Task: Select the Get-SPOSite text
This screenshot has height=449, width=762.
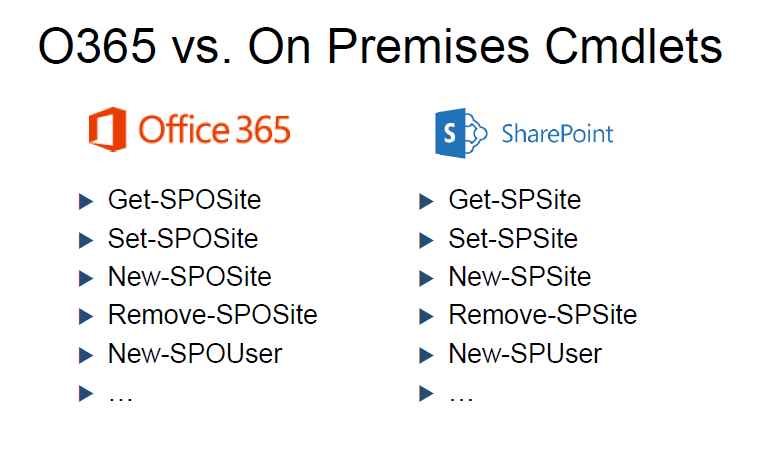Action: [x=185, y=200]
